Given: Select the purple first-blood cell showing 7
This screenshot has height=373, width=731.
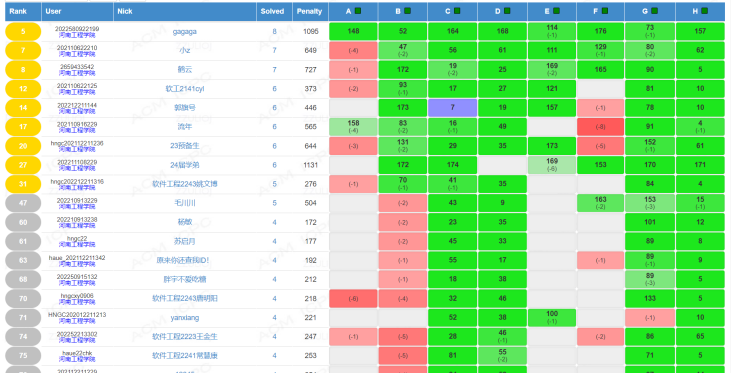Looking at the screenshot, I should click(452, 108).
